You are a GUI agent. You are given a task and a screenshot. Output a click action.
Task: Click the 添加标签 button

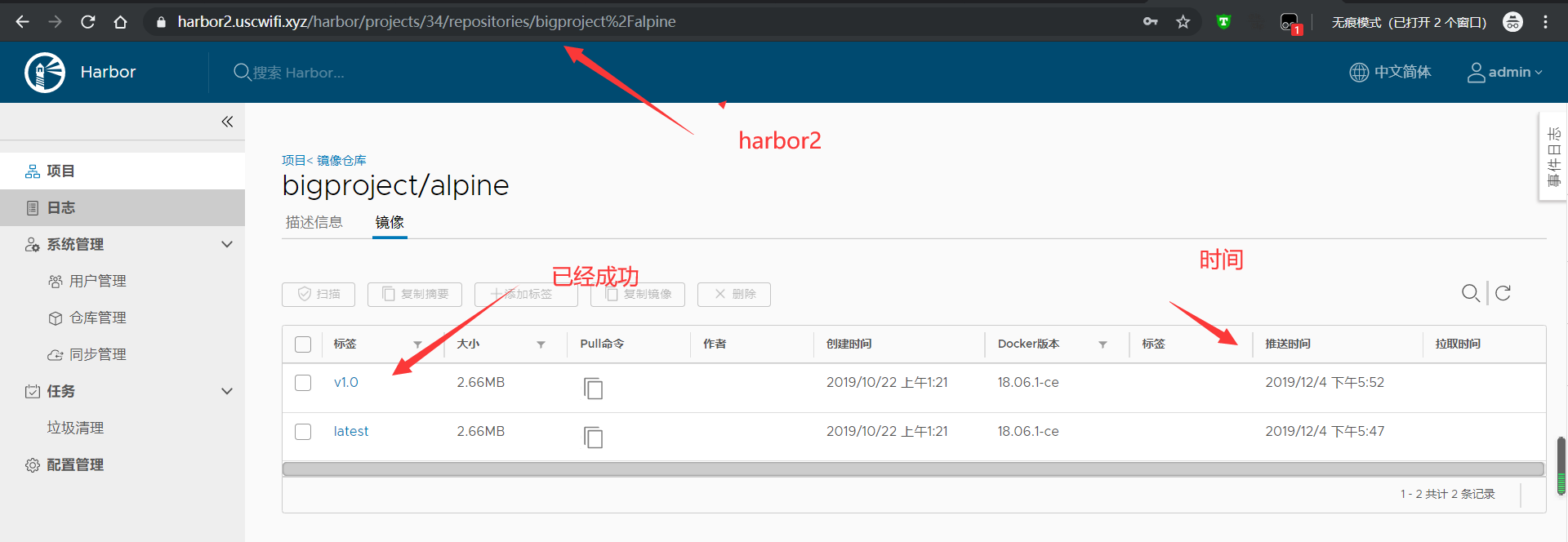click(x=526, y=295)
